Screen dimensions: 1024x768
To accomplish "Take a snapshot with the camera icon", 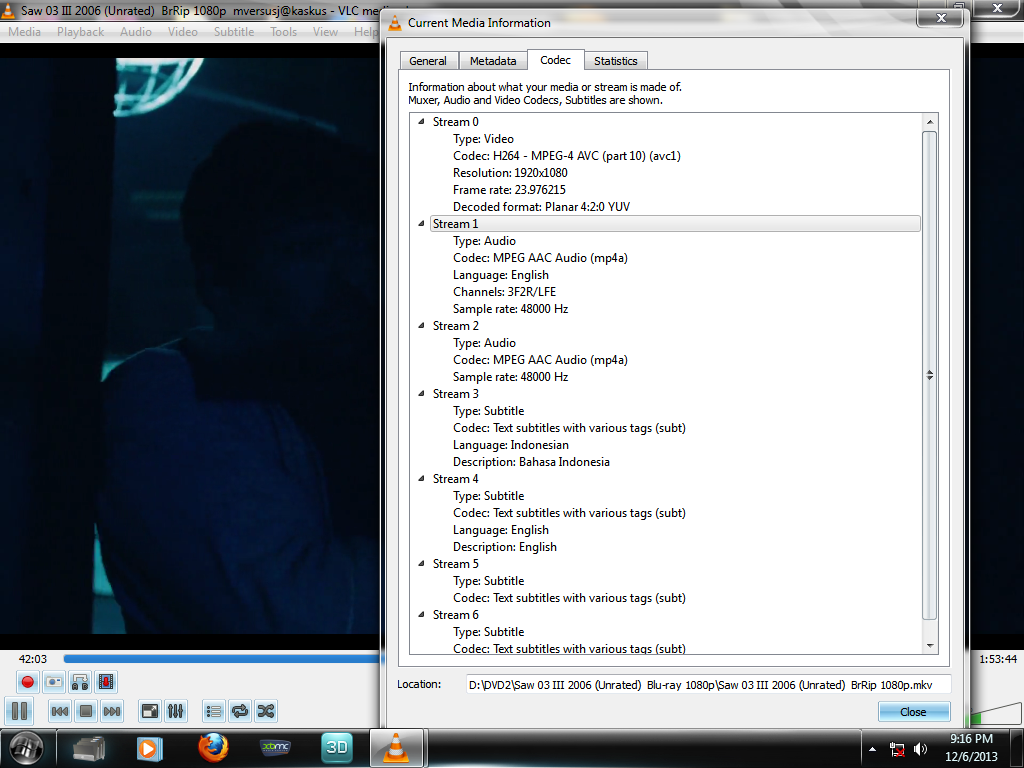I will point(54,682).
